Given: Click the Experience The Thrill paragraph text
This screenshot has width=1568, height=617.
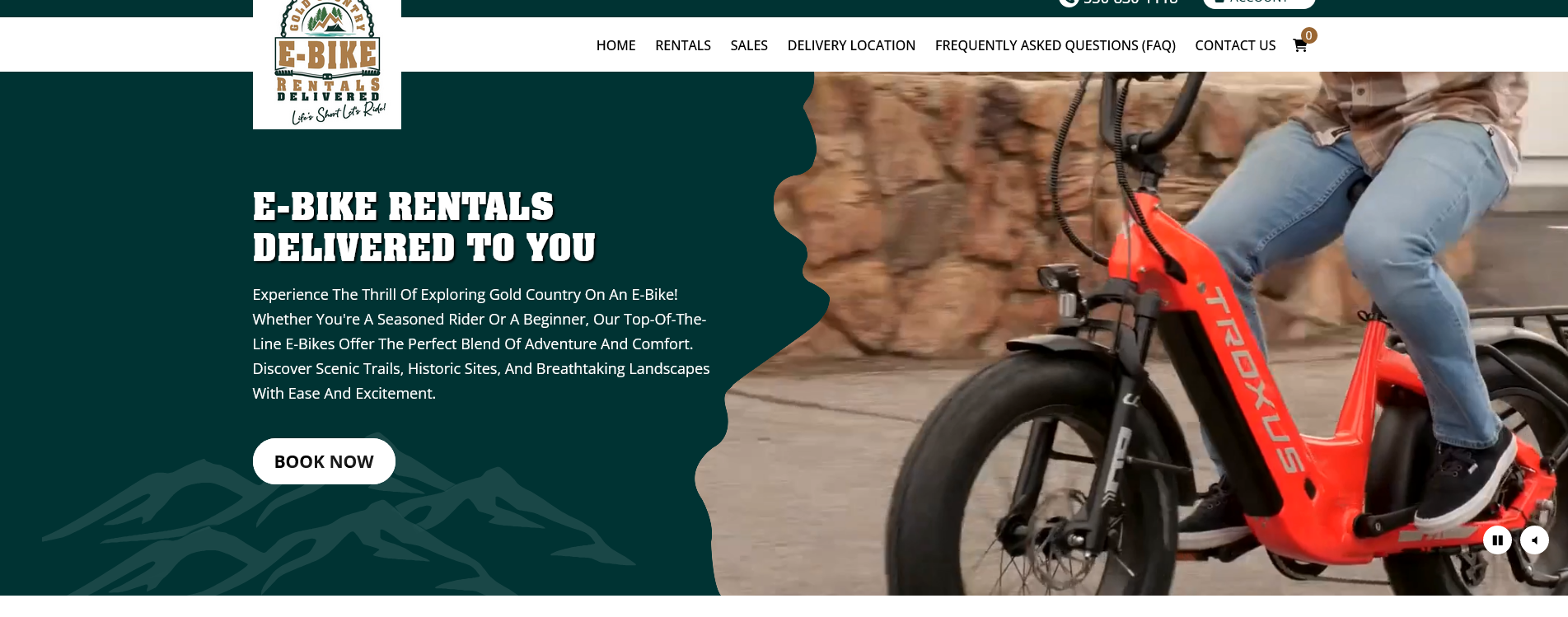Looking at the screenshot, I should [481, 344].
